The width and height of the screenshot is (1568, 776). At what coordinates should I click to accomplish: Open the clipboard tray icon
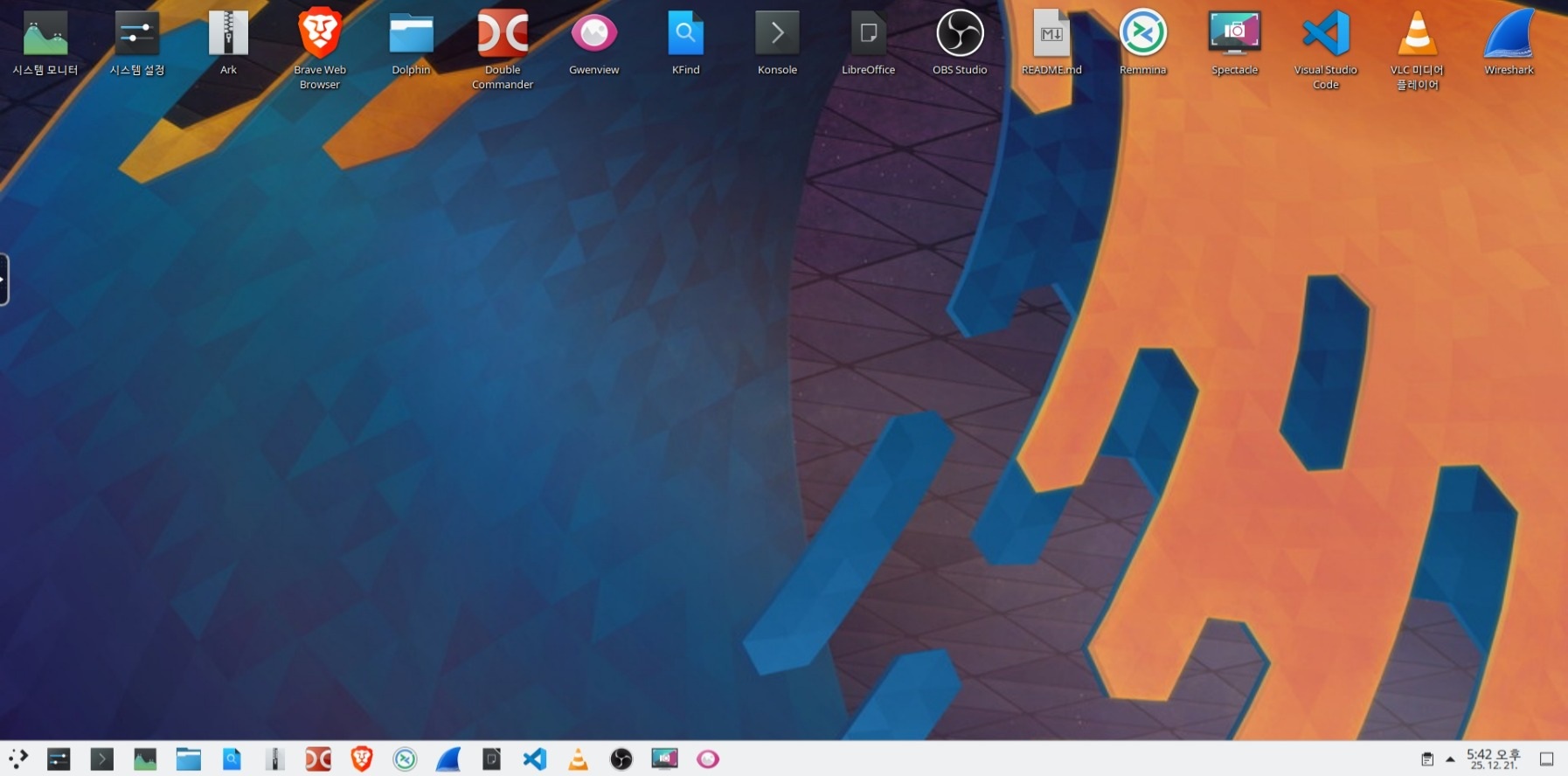point(1427,759)
